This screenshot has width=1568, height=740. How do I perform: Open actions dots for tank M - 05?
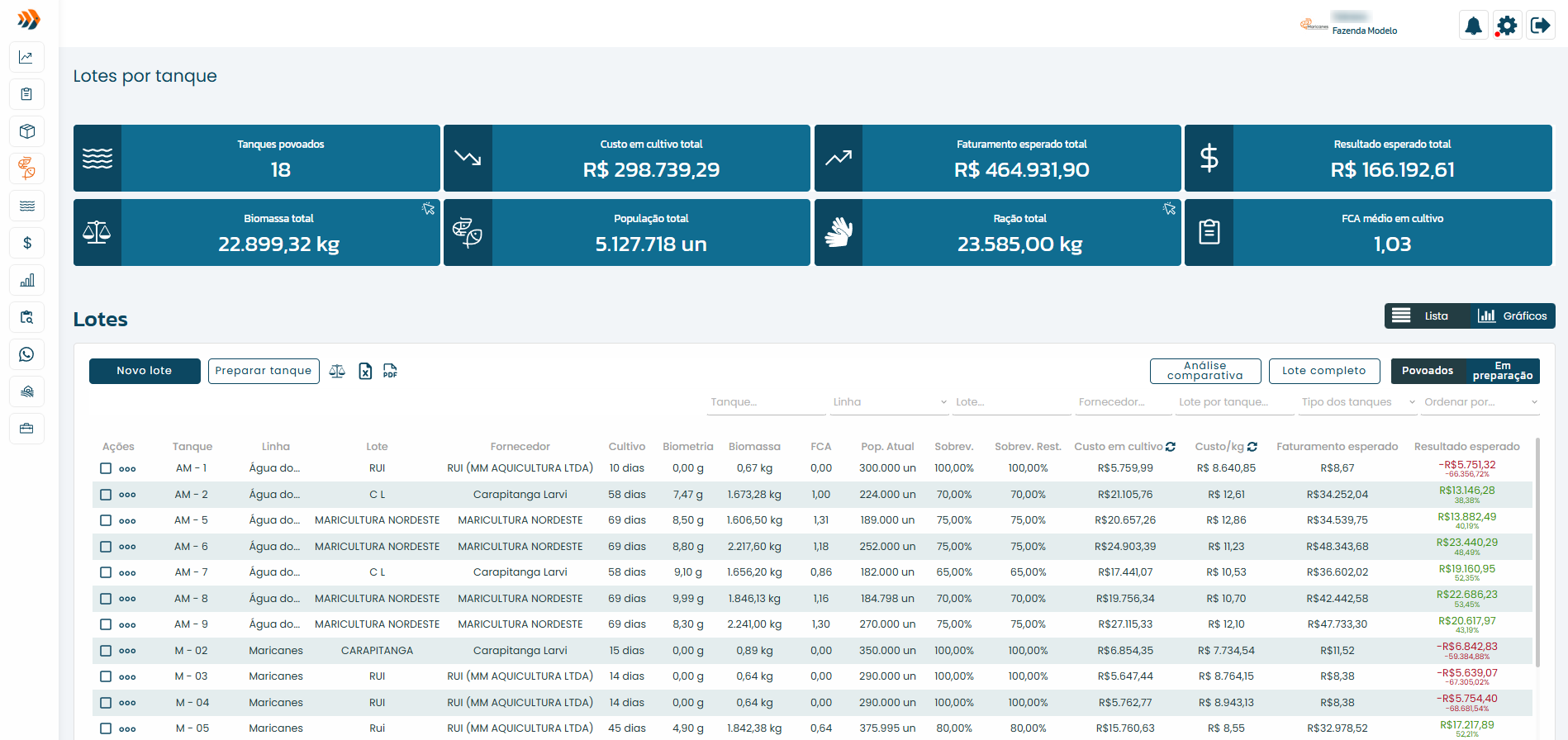[x=127, y=729]
